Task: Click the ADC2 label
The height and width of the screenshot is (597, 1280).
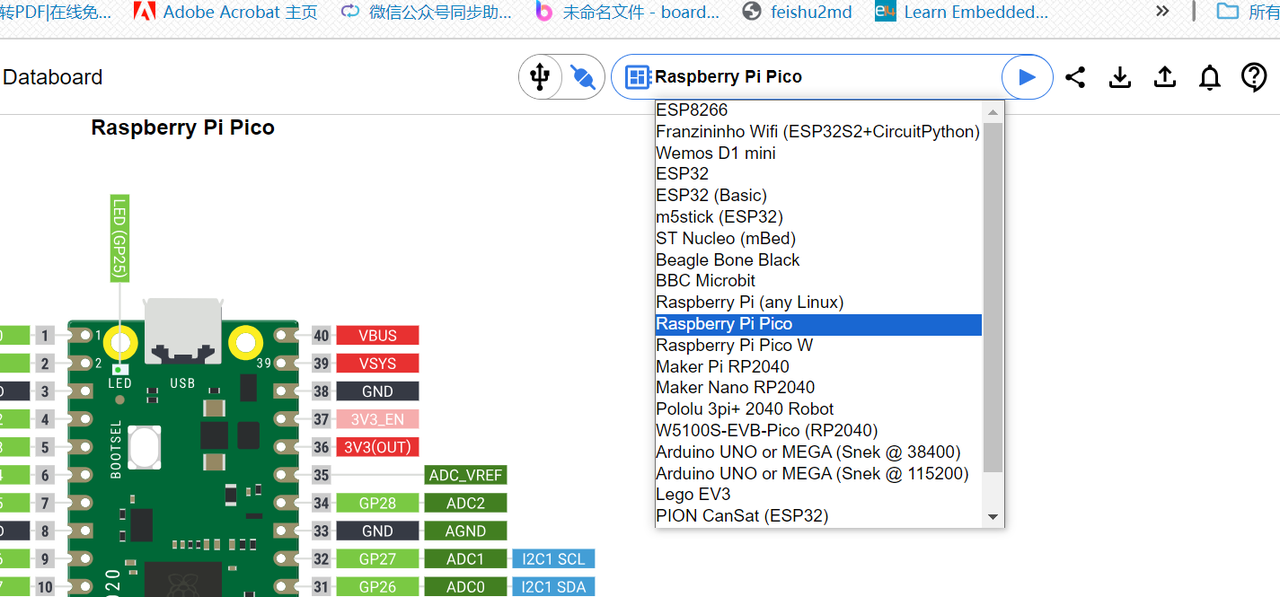Action: (x=466, y=504)
